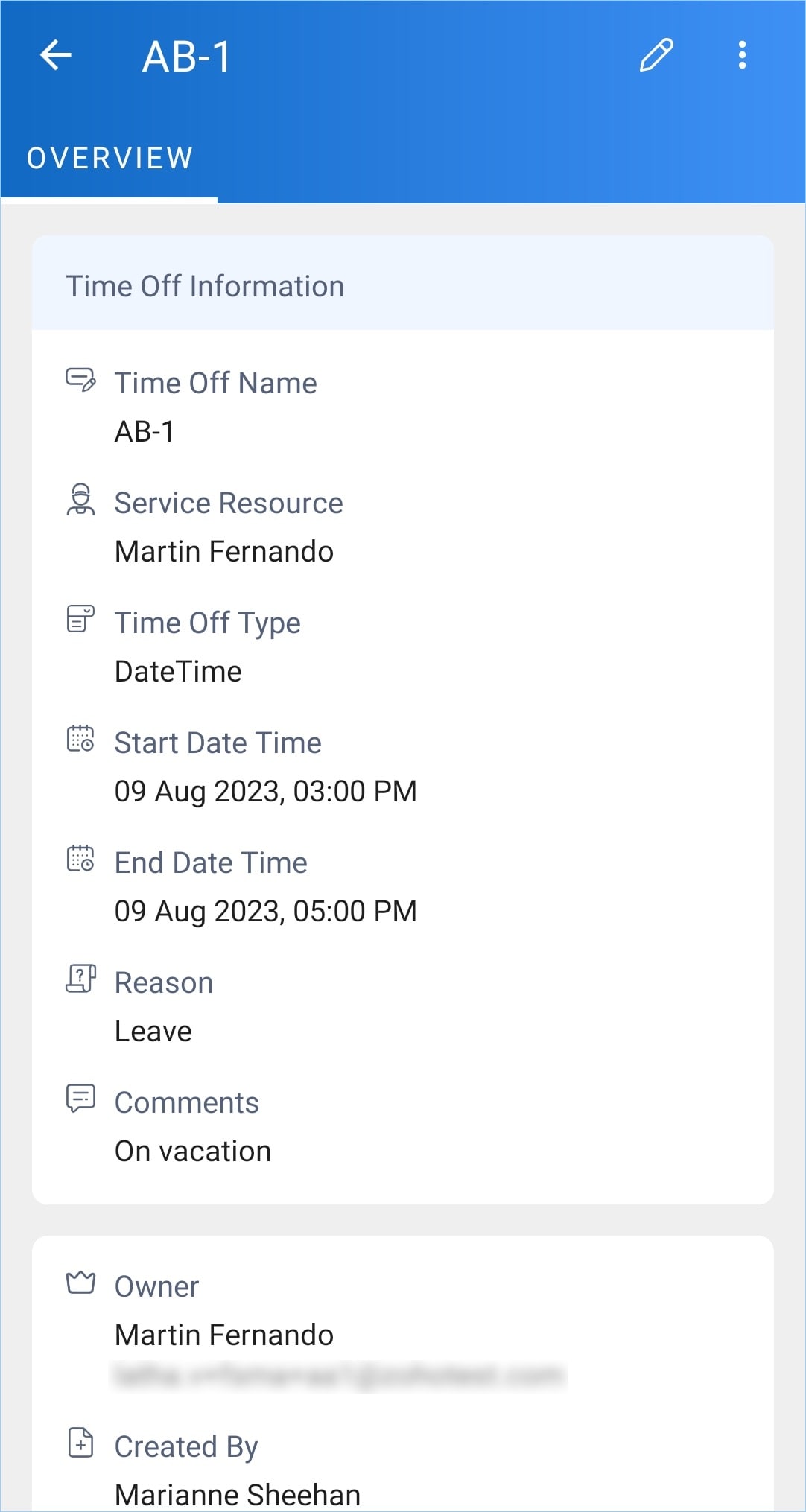The image size is (806, 1512).
Task: Open owner Martin Fernando's name
Action: [x=224, y=1335]
